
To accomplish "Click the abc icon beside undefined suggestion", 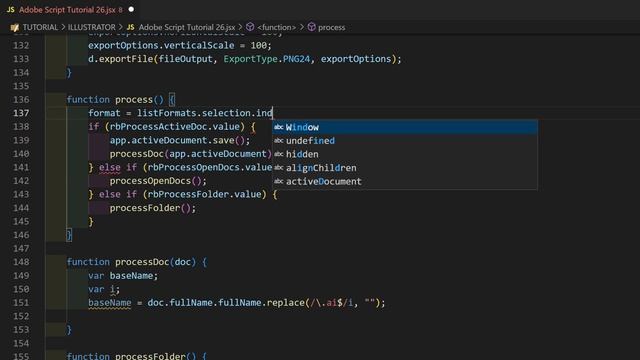I will click(x=279, y=141).
